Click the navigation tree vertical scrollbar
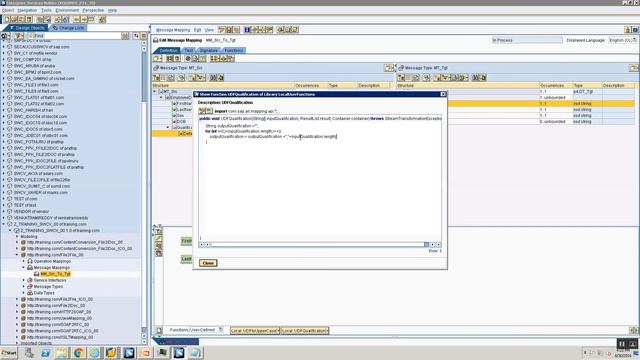 tap(144, 192)
